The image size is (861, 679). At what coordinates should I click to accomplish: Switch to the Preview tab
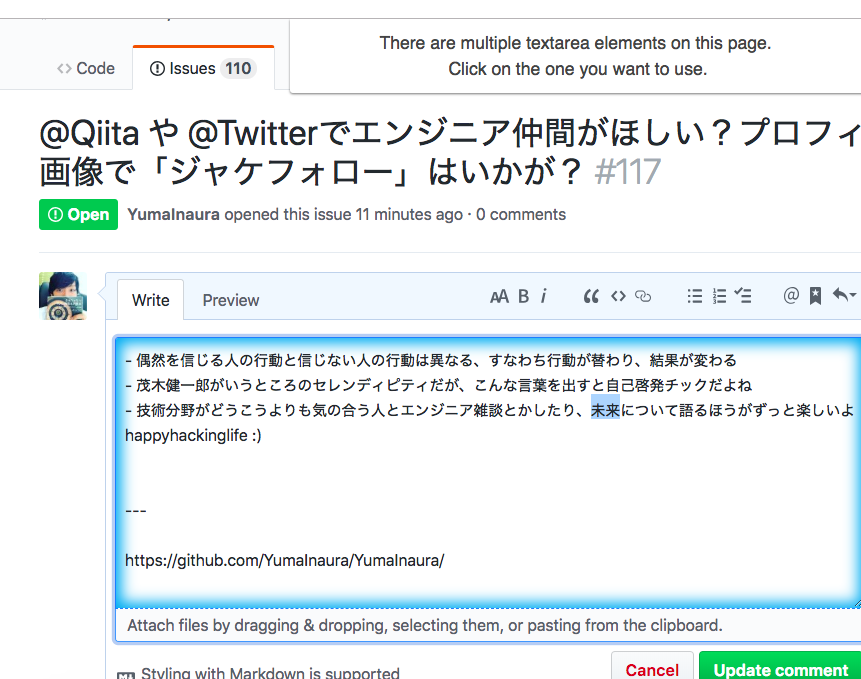pos(231,300)
